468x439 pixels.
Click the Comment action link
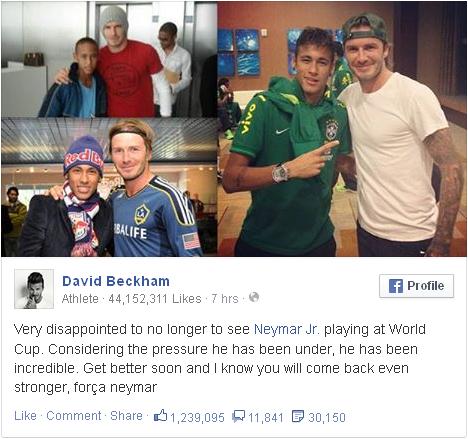click(x=74, y=416)
